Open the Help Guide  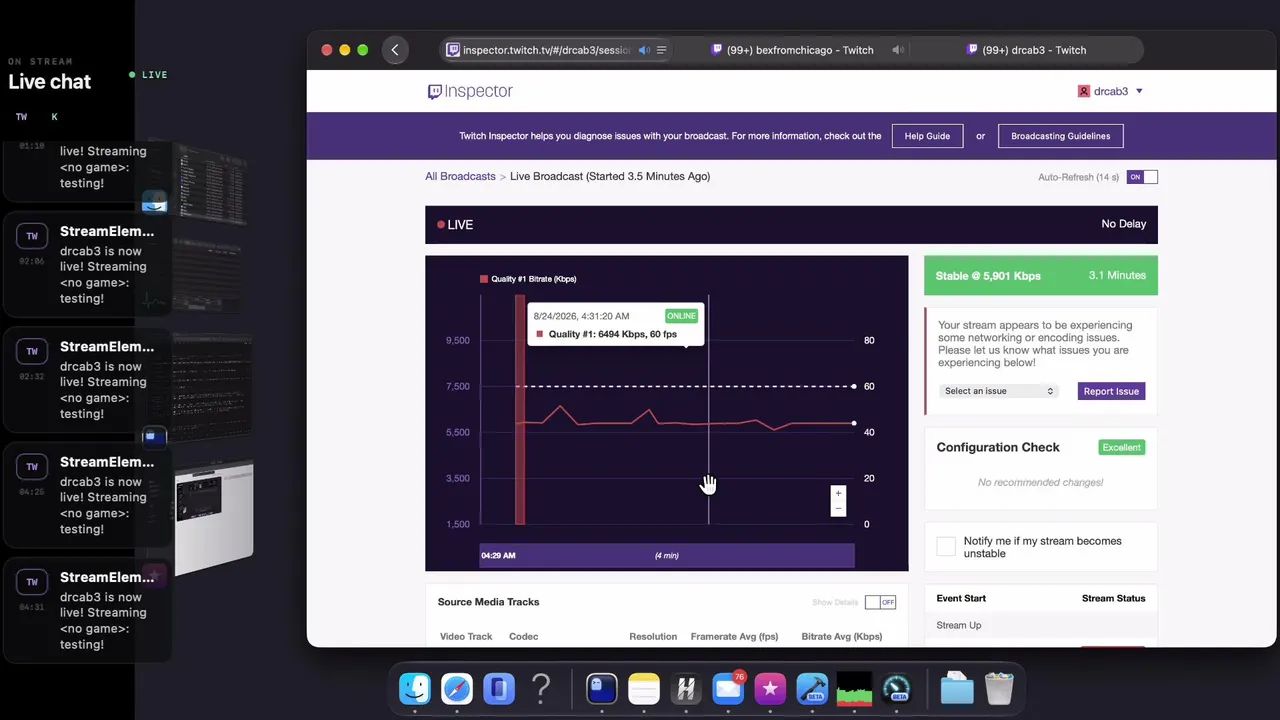pos(927,136)
